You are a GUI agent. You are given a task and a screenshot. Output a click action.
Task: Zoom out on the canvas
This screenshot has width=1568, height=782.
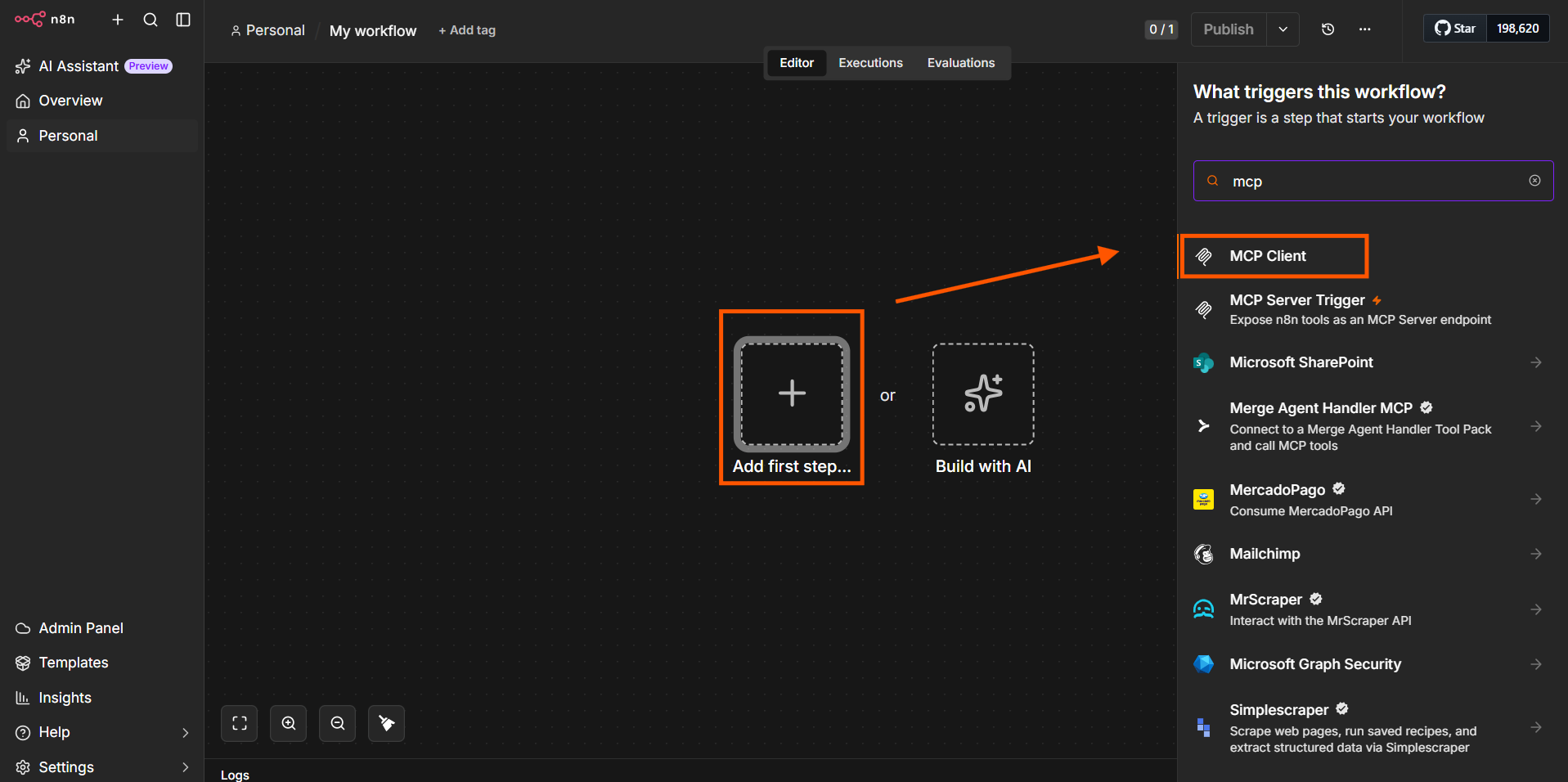[338, 723]
